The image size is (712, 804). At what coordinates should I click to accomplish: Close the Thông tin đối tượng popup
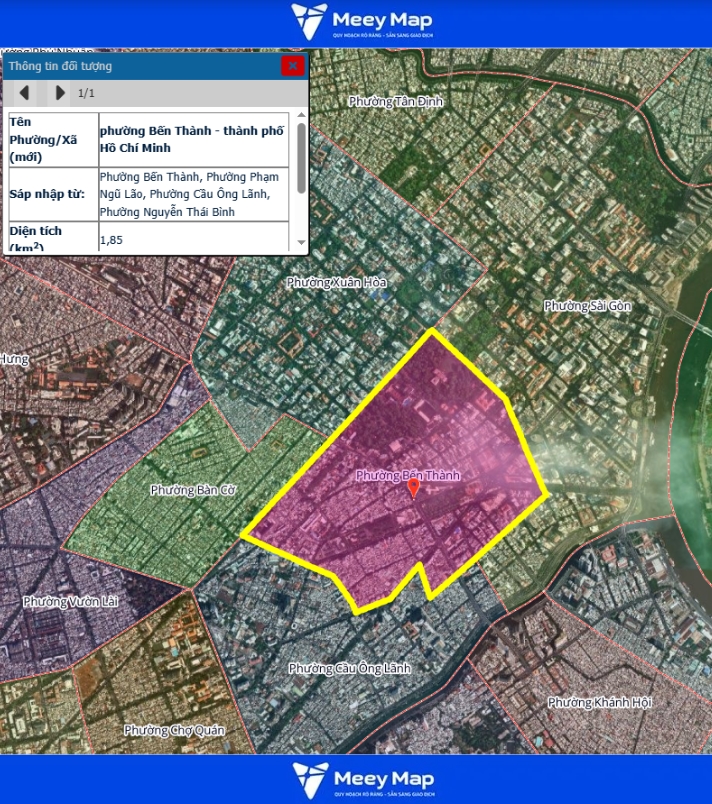(293, 66)
